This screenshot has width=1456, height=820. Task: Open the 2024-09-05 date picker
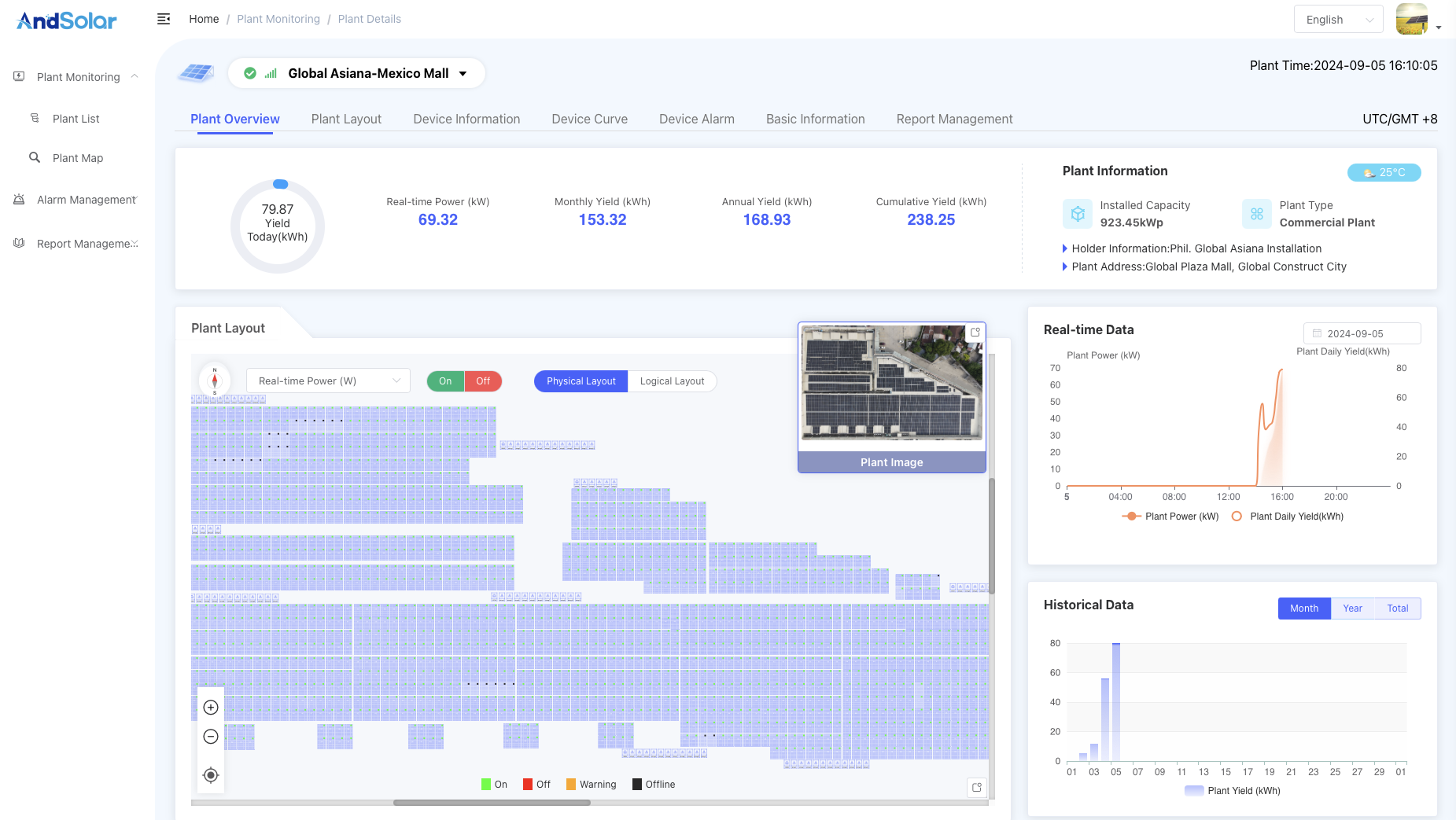coord(1362,333)
